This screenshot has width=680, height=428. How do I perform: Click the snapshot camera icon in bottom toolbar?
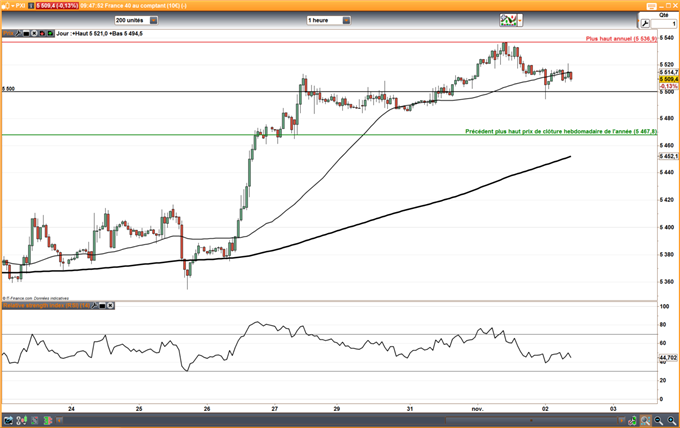point(8,420)
